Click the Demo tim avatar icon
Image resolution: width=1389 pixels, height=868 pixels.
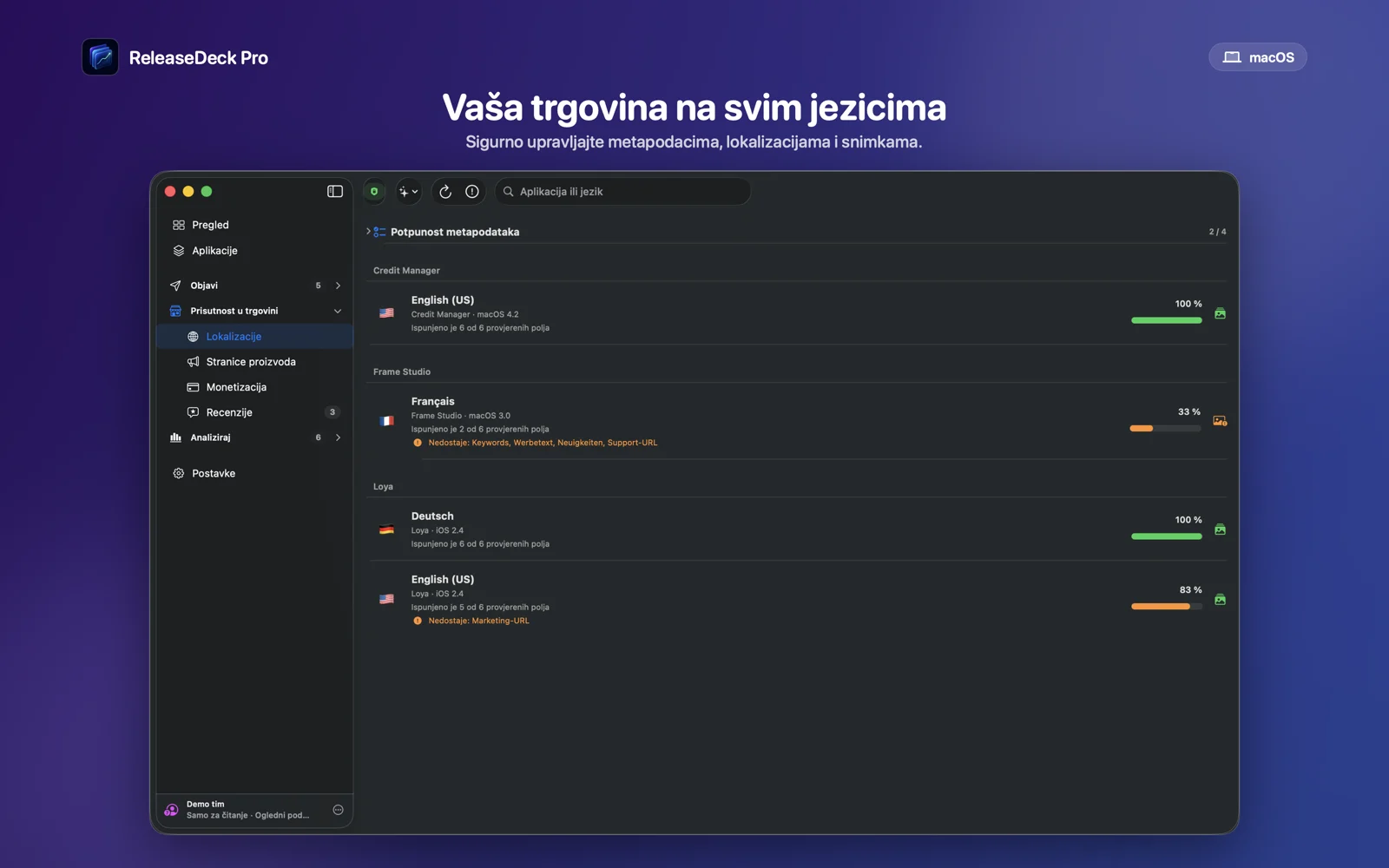172,810
